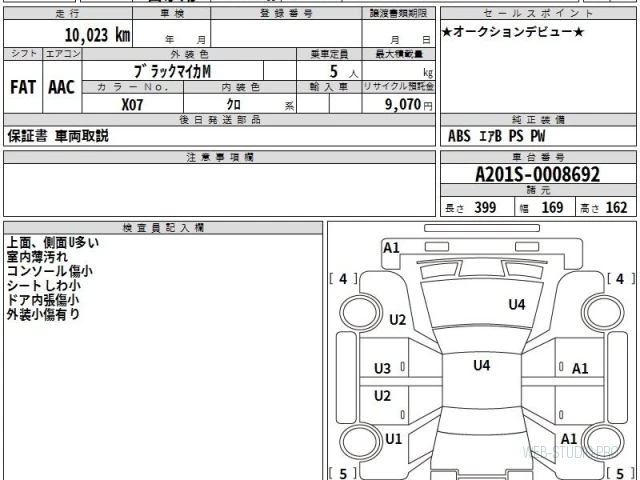This screenshot has height=480, width=640.
Task: Click inspector note 上面、側面U多い
Action: 53,242
